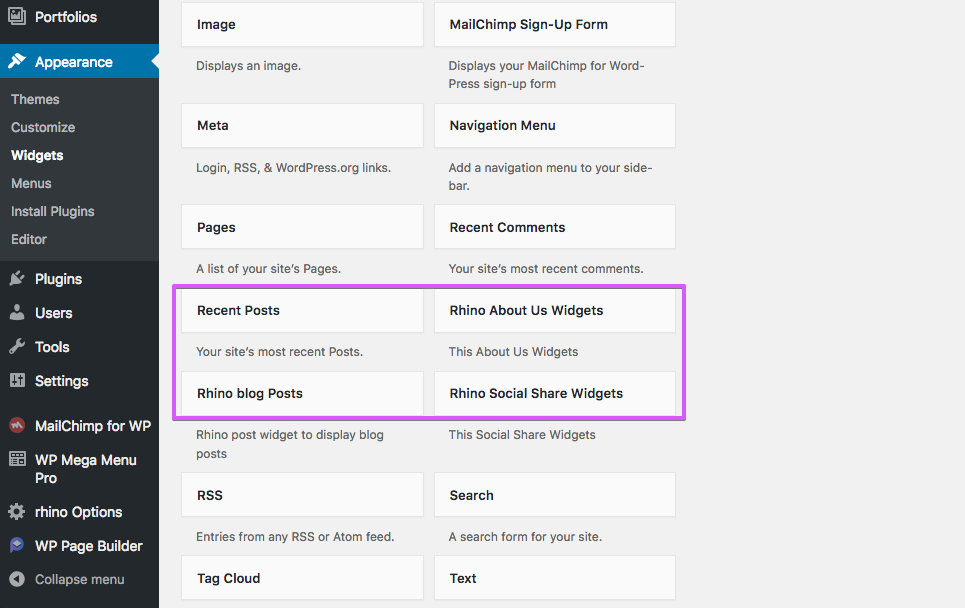Open MailChimp for WP menu label
Image resolution: width=965 pixels, height=608 pixels.
click(93, 426)
